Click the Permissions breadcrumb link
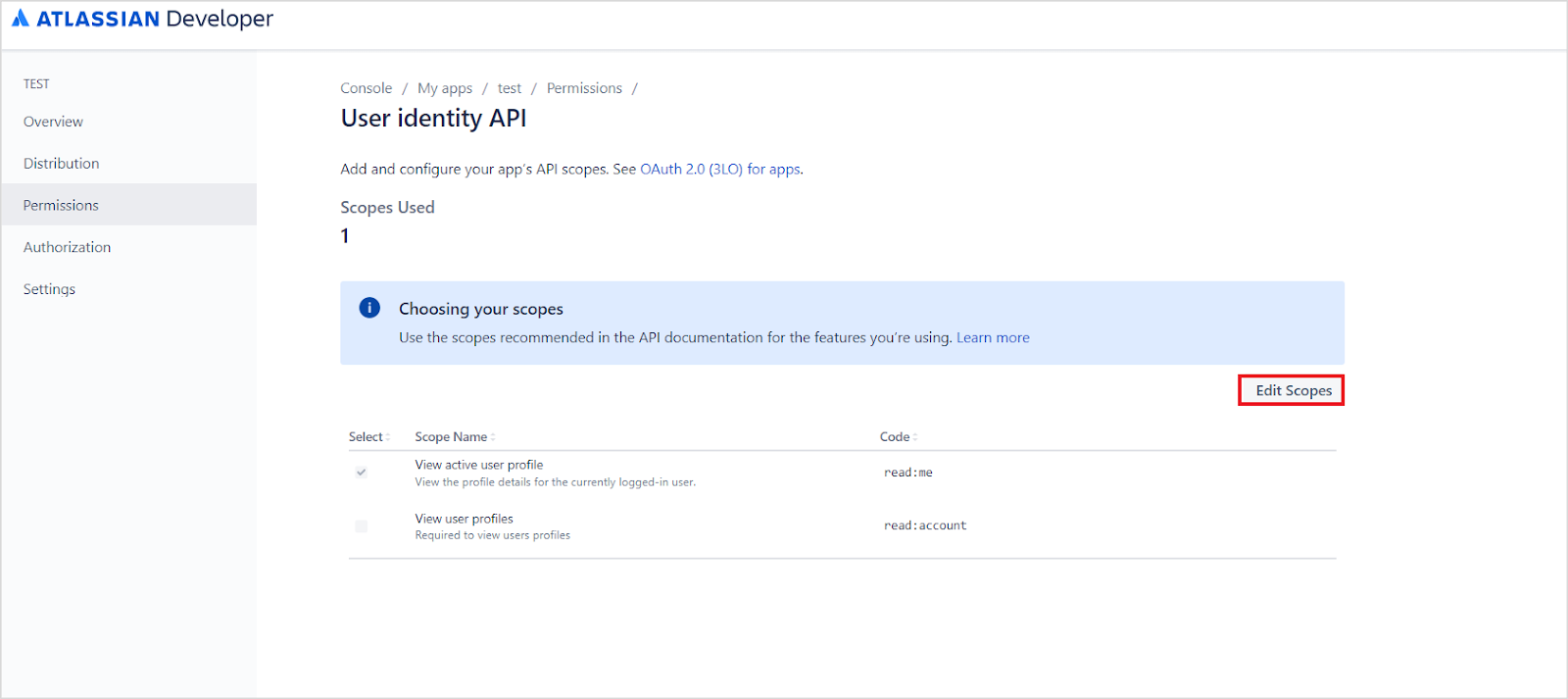The width and height of the screenshot is (1568, 699). (x=584, y=88)
